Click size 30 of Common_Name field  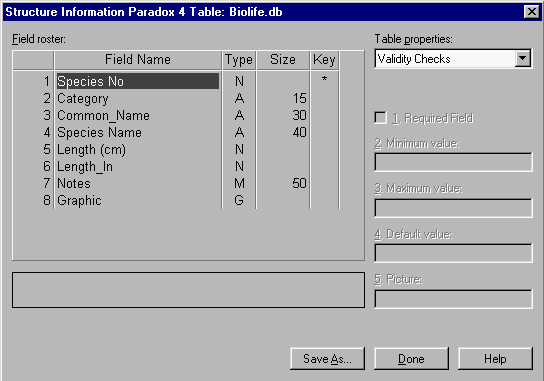click(299, 115)
